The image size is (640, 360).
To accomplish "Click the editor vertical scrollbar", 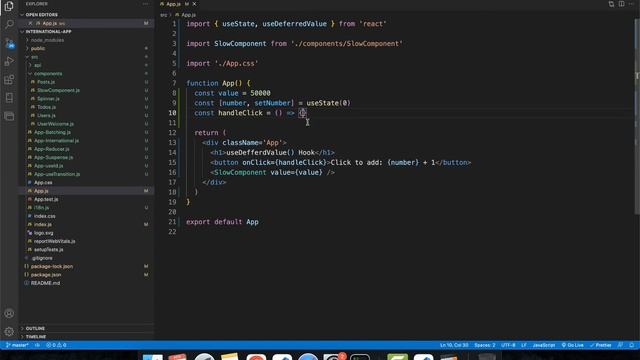I will click(637, 116).
